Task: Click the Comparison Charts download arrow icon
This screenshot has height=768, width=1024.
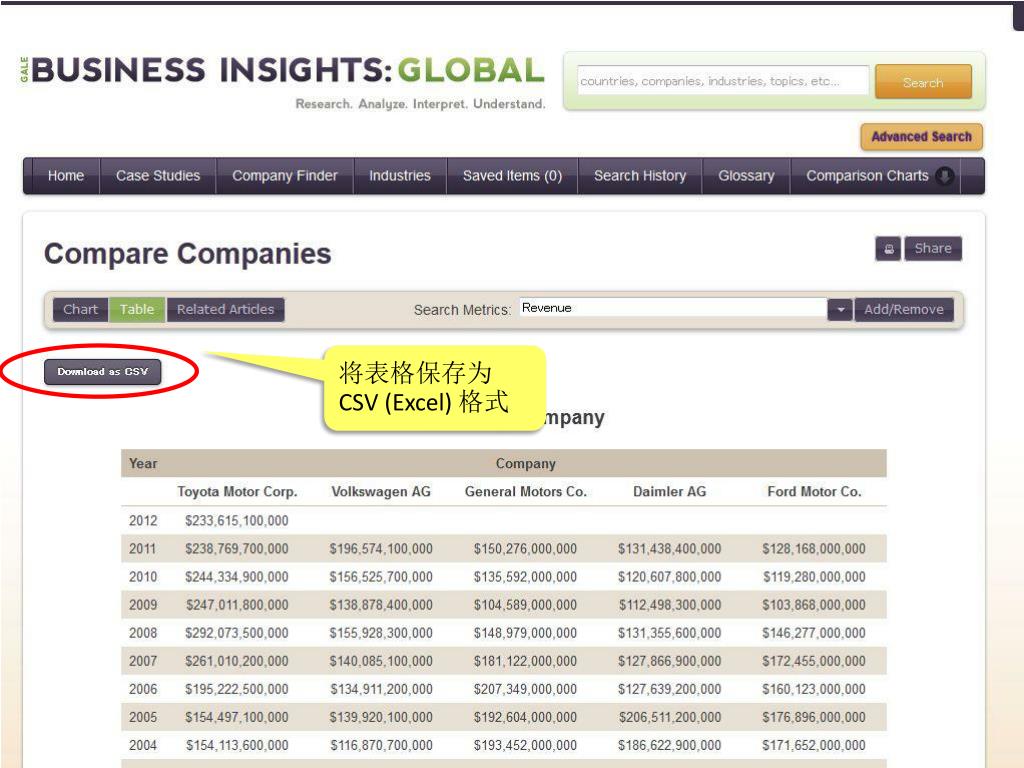Action: point(944,176)
